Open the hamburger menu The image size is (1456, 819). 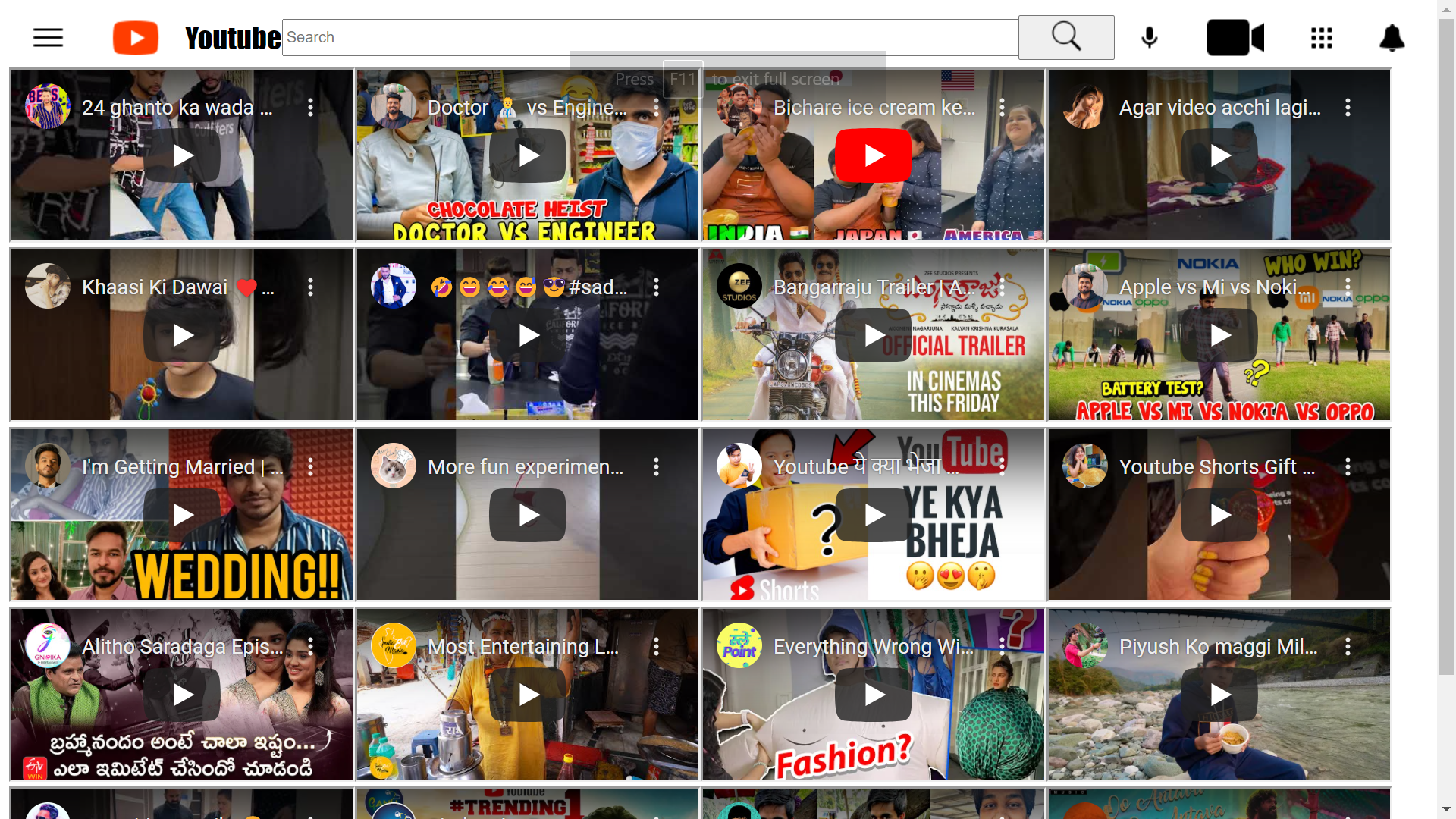pyautogui.click(x=48, y=38)
